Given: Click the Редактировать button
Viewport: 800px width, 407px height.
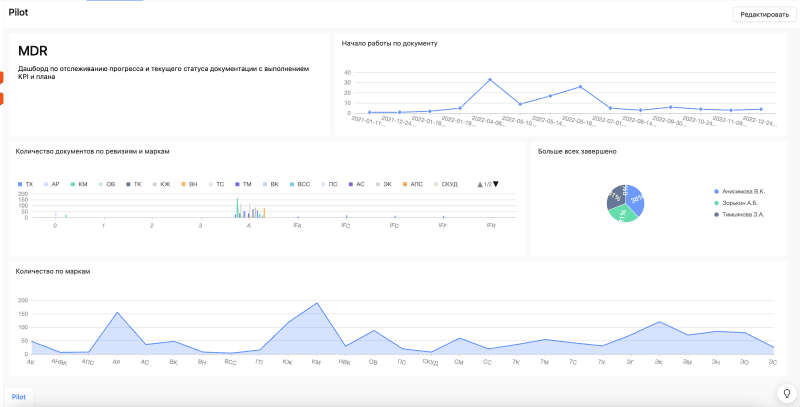Looking at the screenshot, I should click(763, 14).
